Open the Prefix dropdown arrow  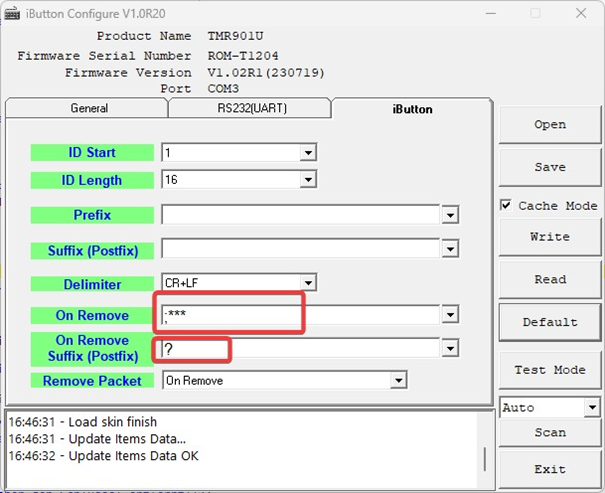[x=450, y=215]
